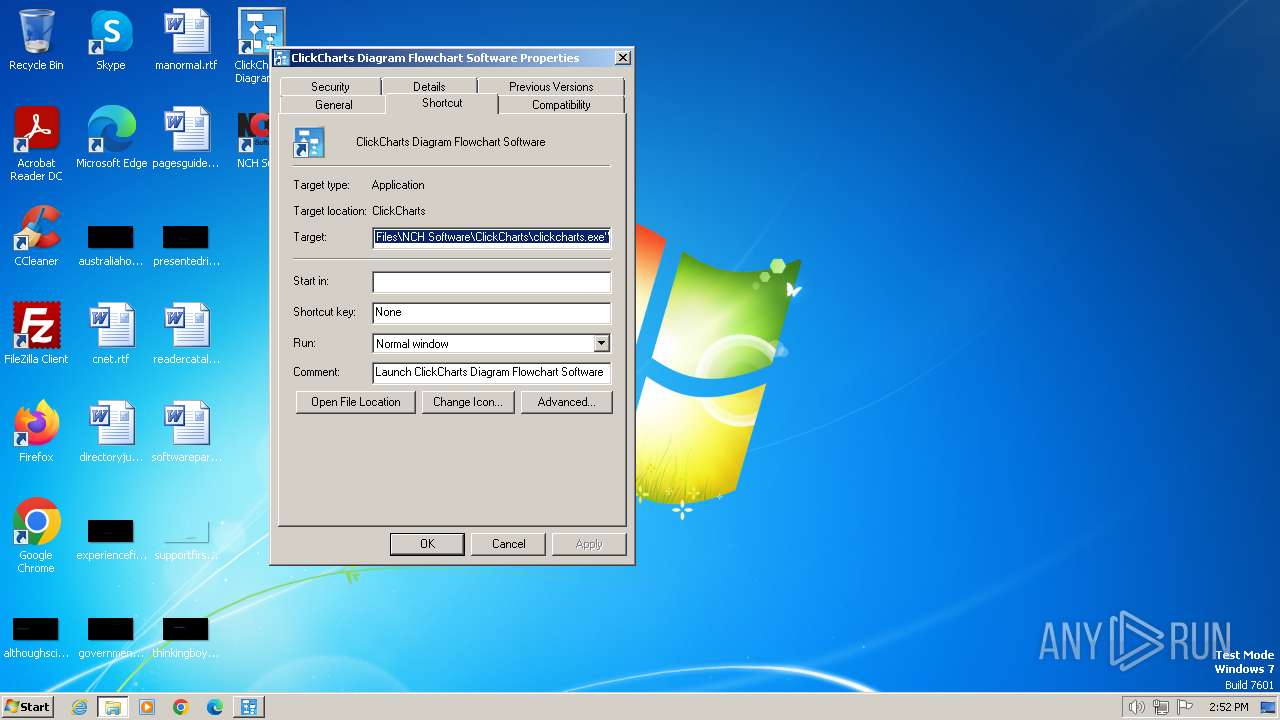1280x720 pixels.
Task: Click the Show desktop button
Action: [x=1269, y=707]
